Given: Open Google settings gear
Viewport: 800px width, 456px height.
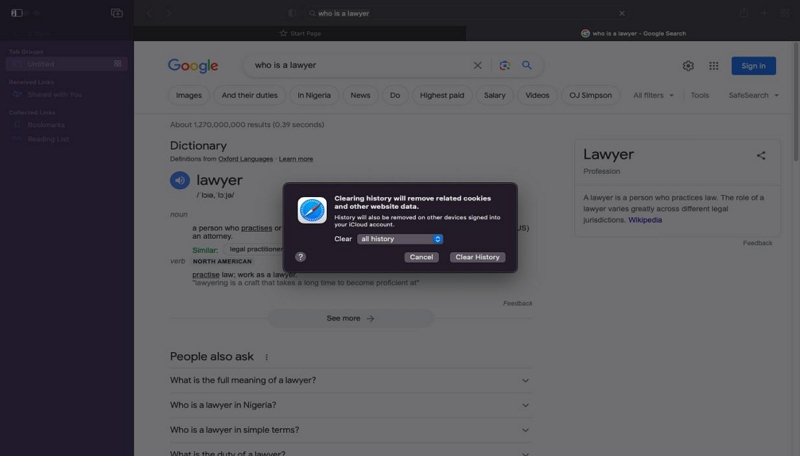Looking at the screenshot, I should (688, 66).
